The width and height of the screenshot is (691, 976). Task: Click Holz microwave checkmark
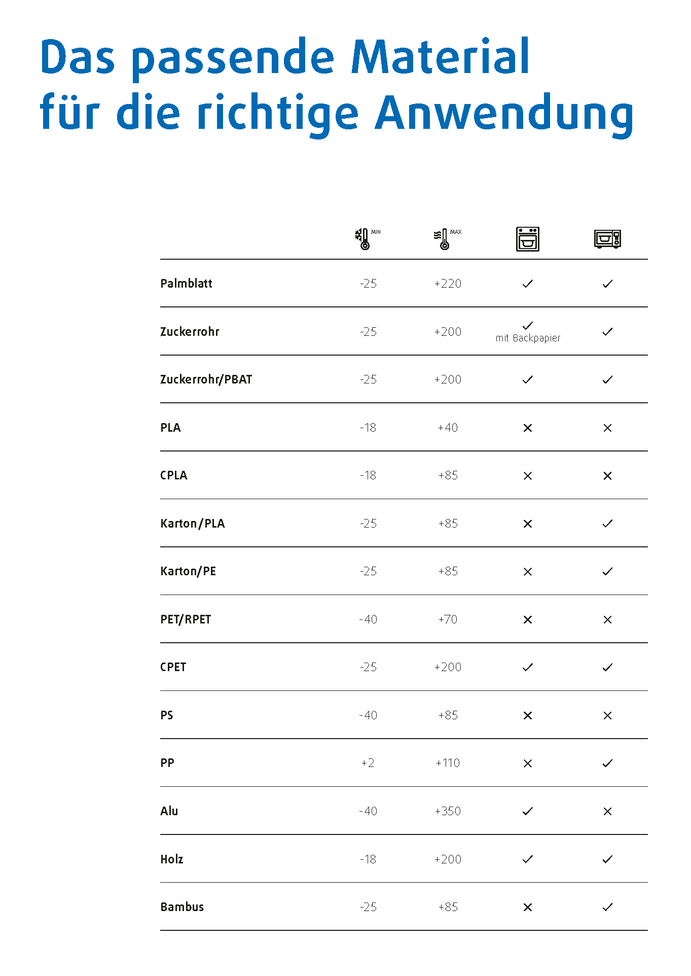tap(607, 859)
